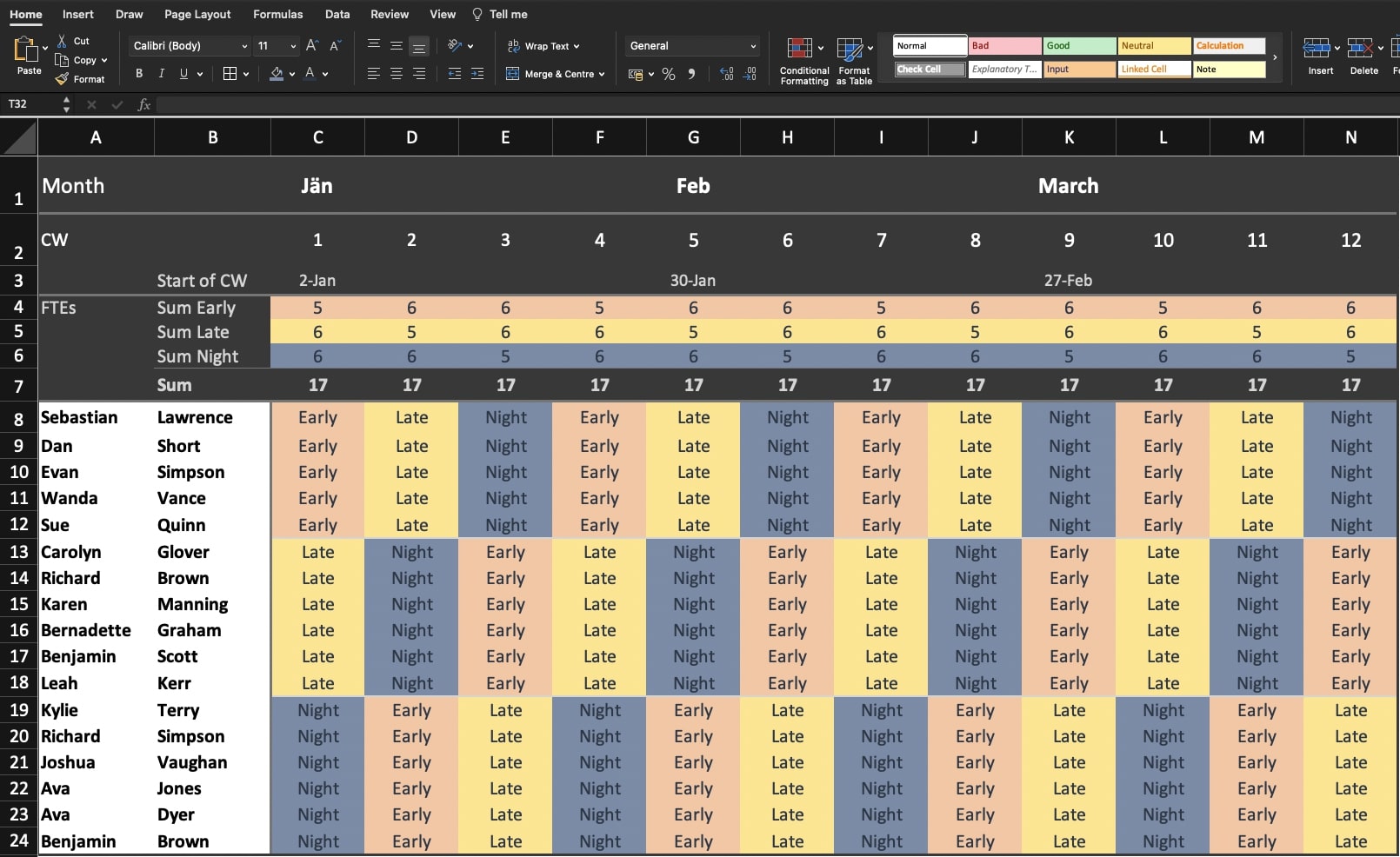Open the General number format dropdown
The image size is (1400, 857).
[x=692, y=46]
